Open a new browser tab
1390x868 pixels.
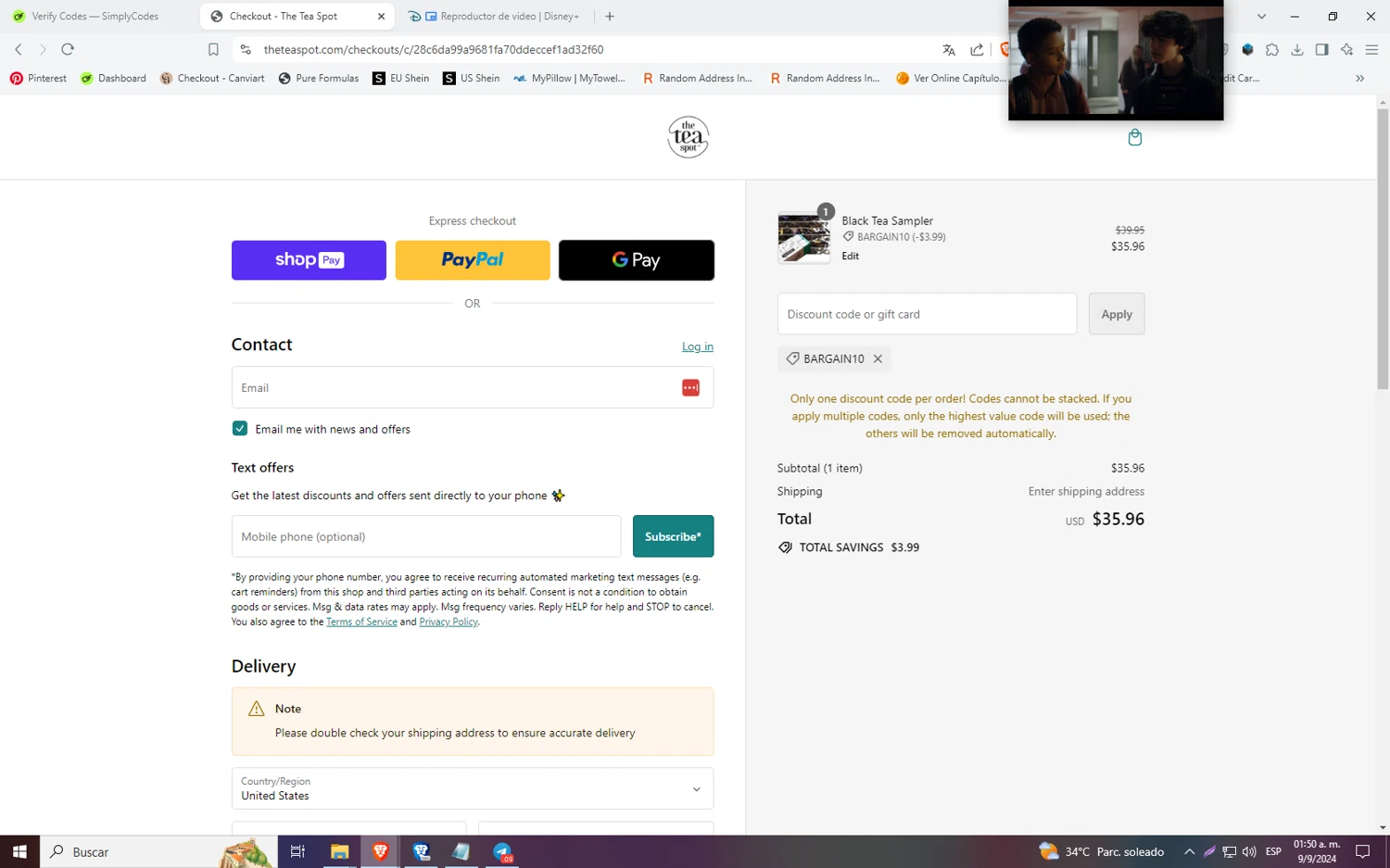pyautogui.click(x=610, y=16)
